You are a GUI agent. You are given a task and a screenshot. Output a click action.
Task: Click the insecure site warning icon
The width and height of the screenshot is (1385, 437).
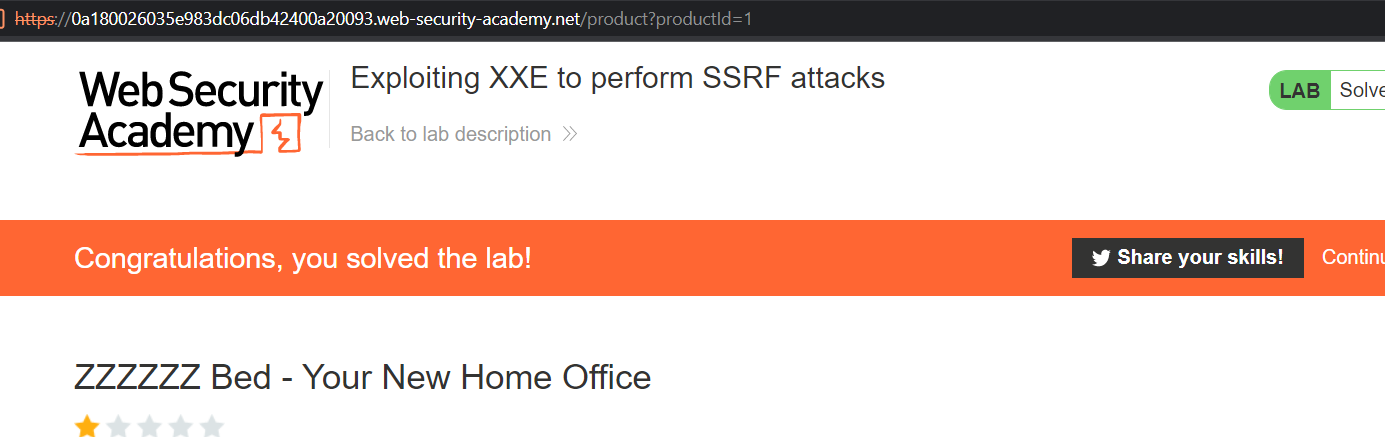[3, 19]
